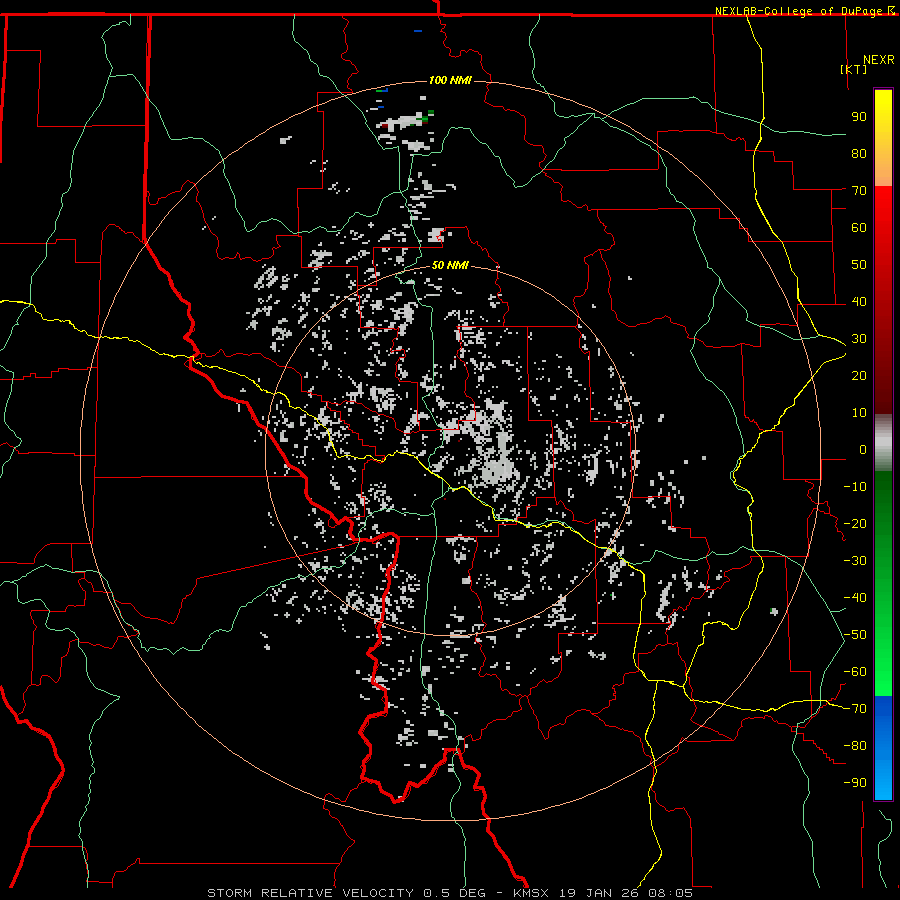Click the KT units label above color scale
Viewport: 900px width, 900px height.
click(854, 69)
